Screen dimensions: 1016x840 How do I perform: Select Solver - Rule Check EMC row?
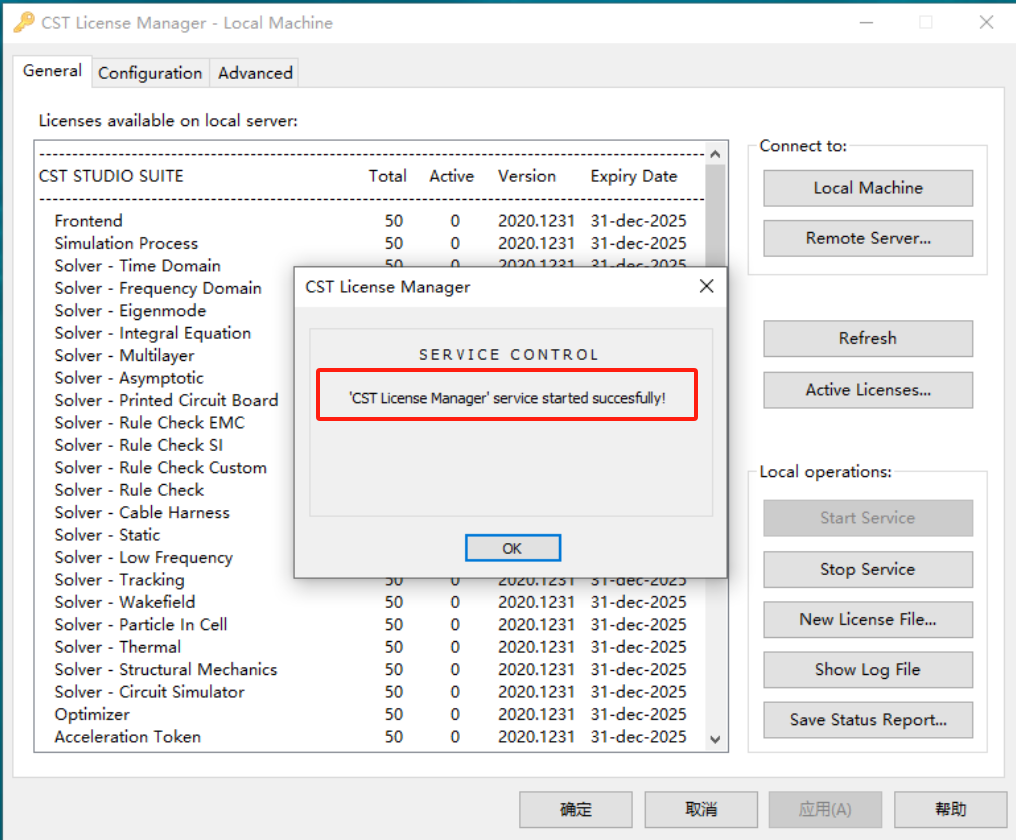(150, 423)
